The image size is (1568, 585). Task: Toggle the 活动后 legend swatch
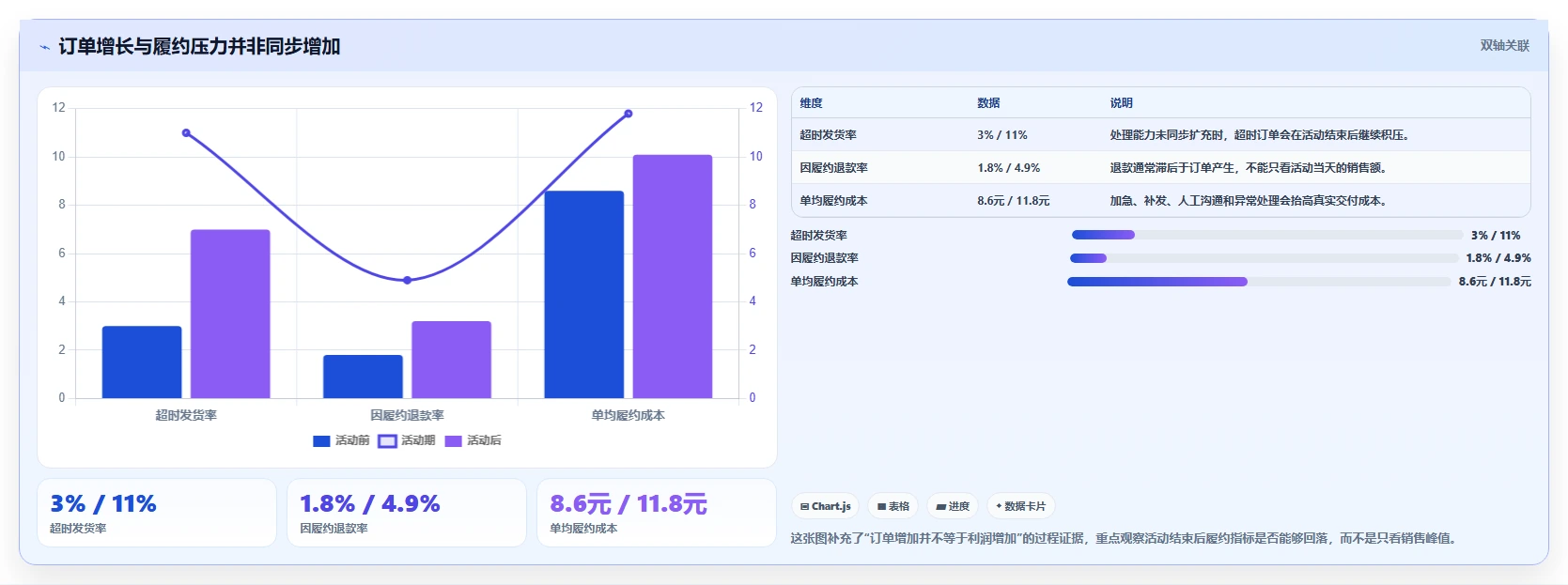click(453, 440)
